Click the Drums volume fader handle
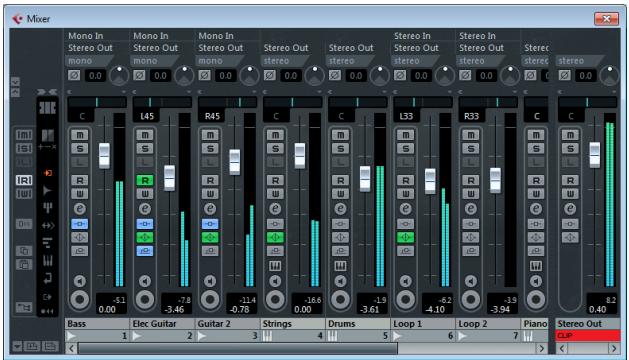629x360 pixels. (x=365, y=178)
